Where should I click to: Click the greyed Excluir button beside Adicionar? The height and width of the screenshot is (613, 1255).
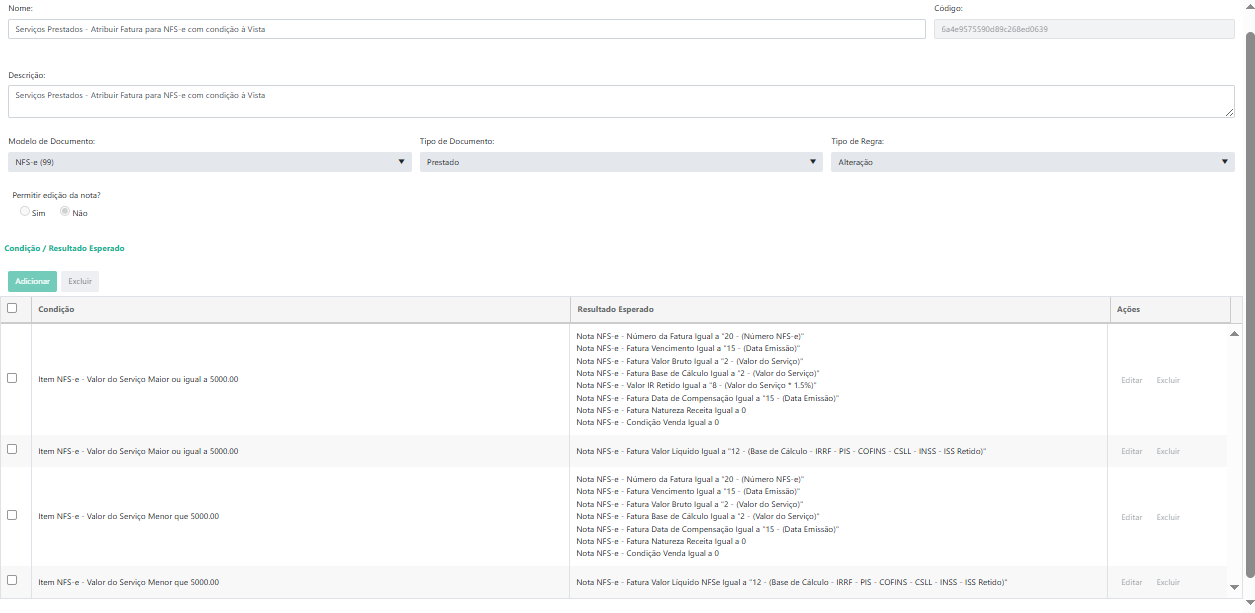80,281
